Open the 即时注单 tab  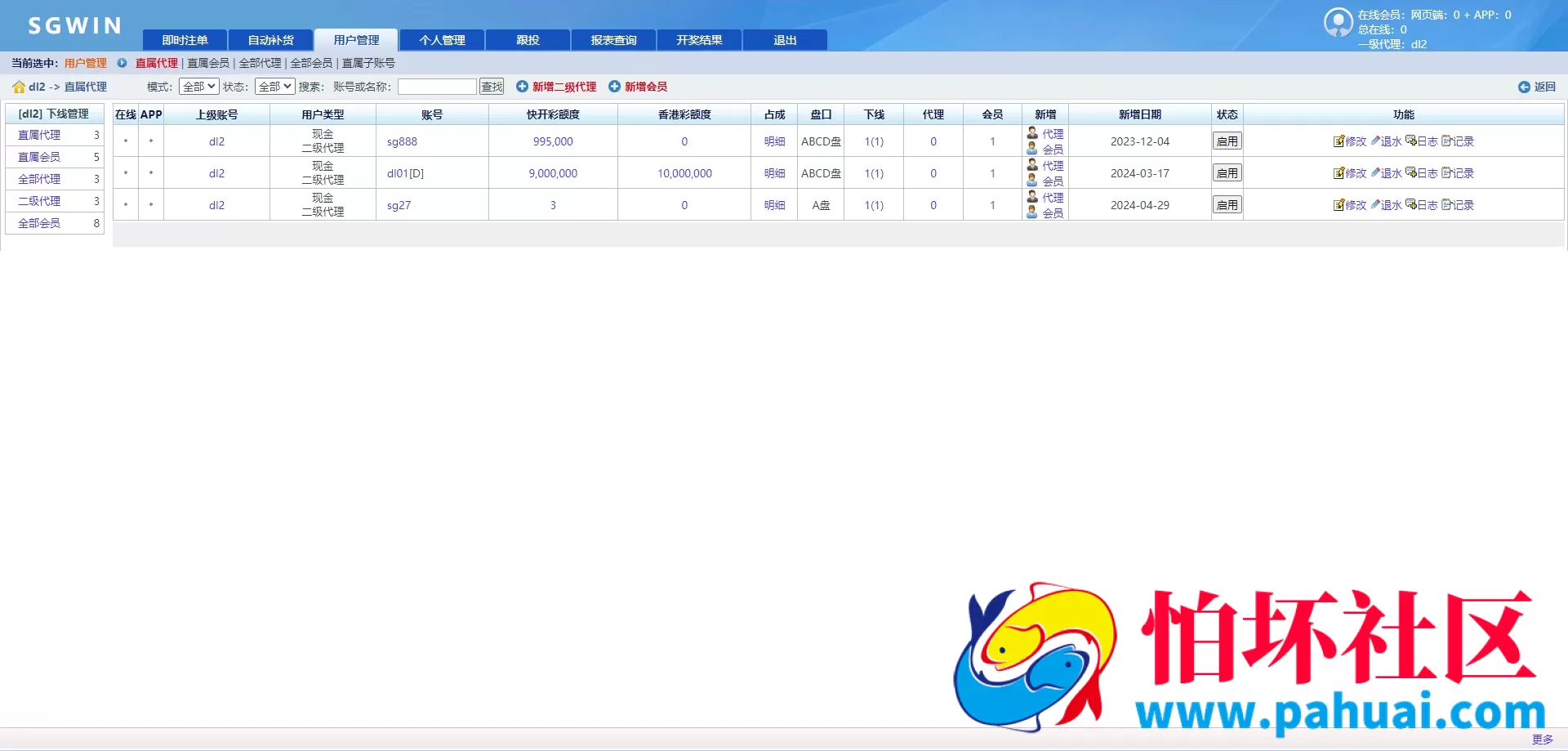pyautogui.click(x=185, y=40)
